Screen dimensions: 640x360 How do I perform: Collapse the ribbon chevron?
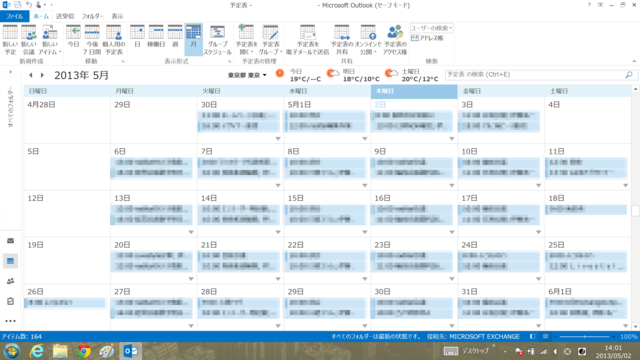(634, 61)
